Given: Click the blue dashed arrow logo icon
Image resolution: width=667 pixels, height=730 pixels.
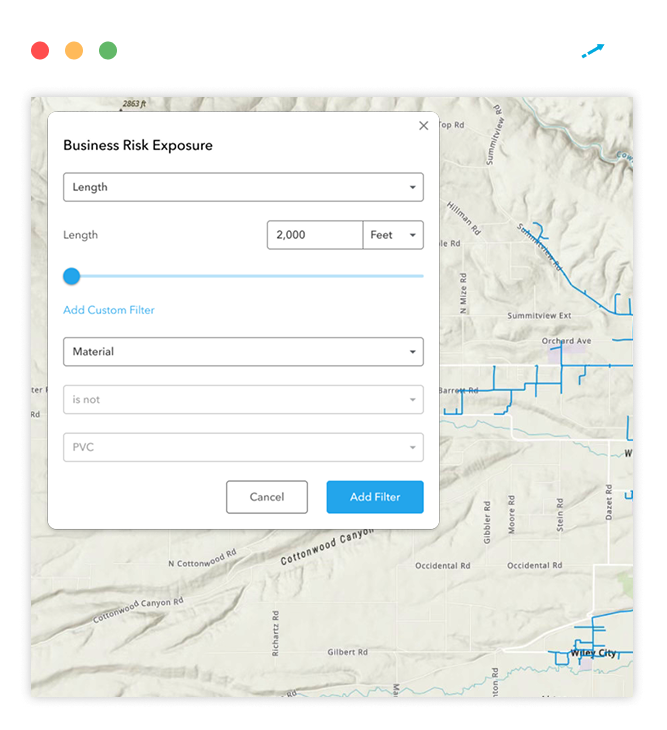Looking at the screenshot, I should (x=593, y=51).
